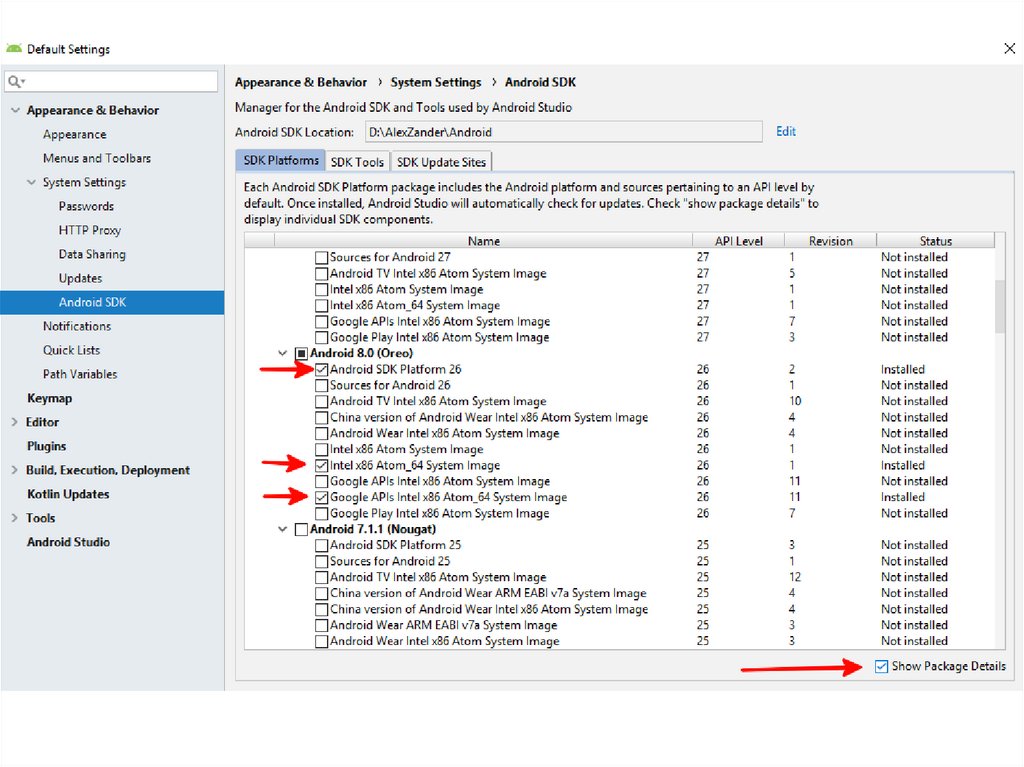Open Kotlin Updates settings
This screenshot has height=767, width=1024.
(x=68, y=494)
